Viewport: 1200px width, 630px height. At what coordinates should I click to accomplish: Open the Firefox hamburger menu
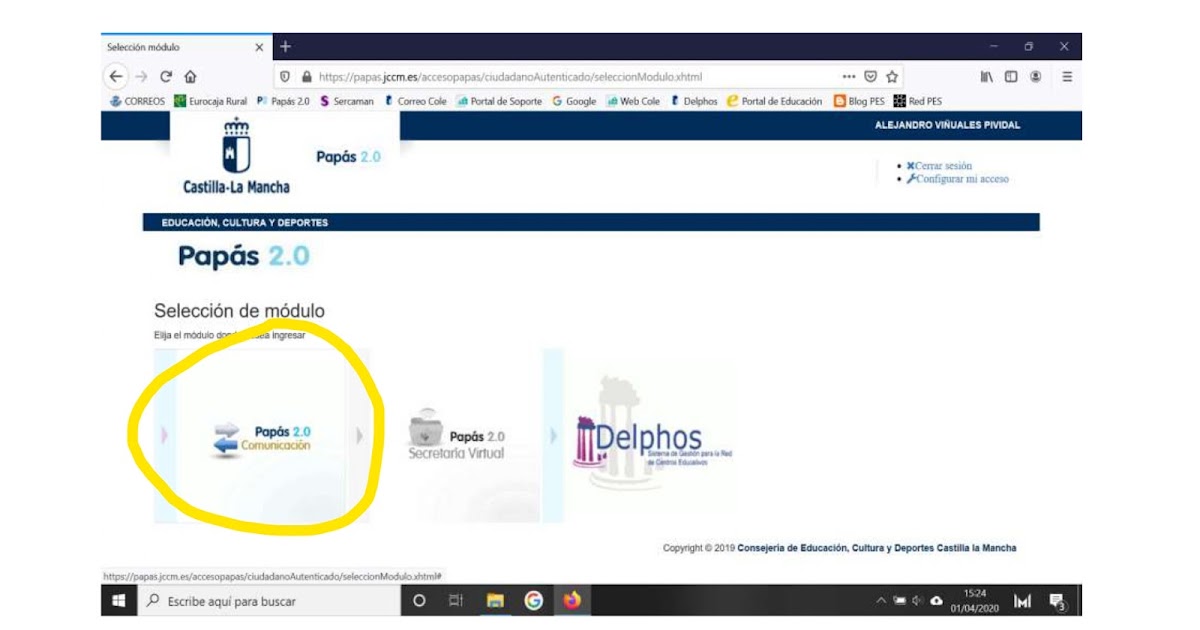coord(1067,76)
